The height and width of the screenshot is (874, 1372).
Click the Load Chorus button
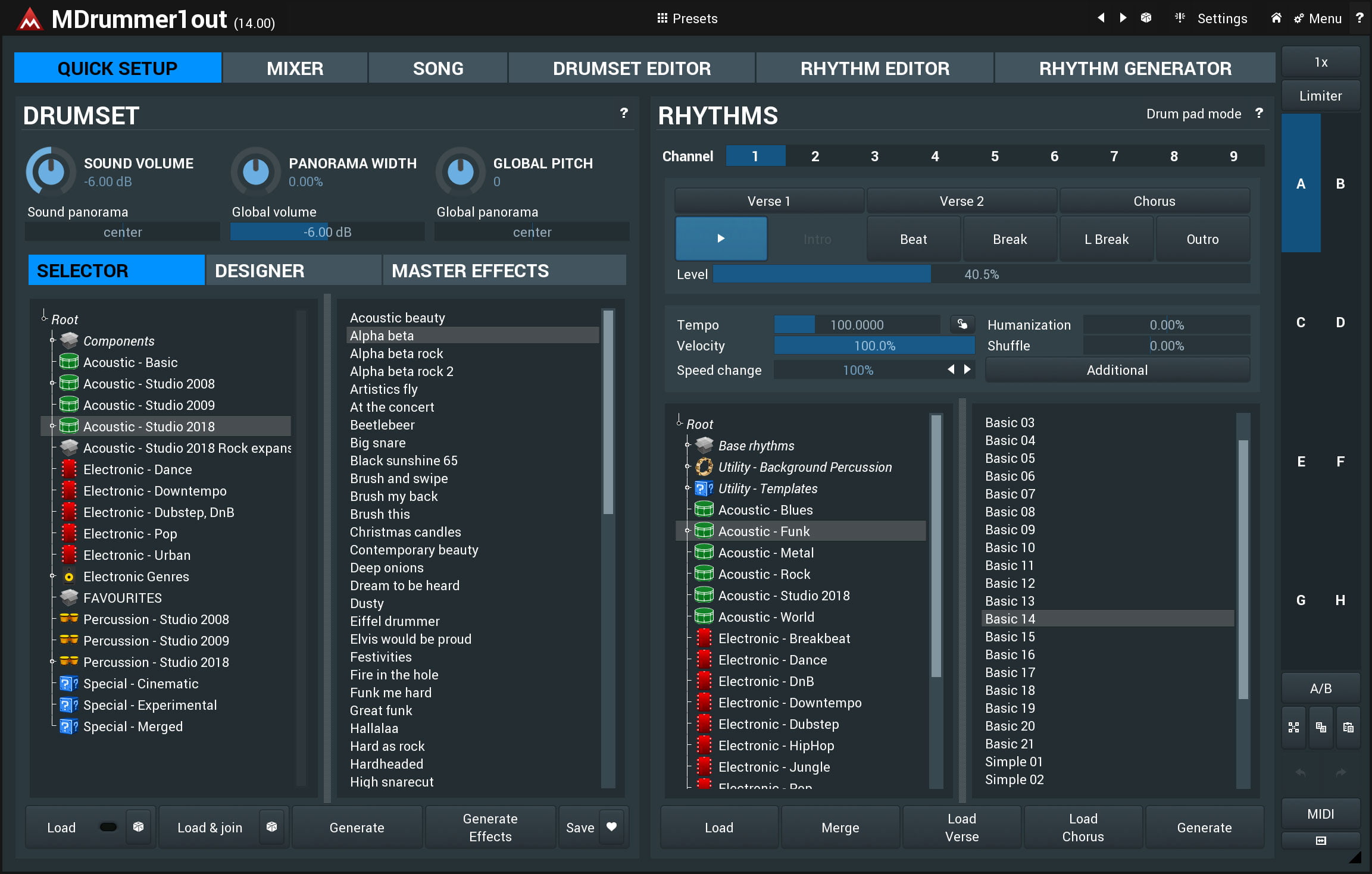click(1082, 827)
